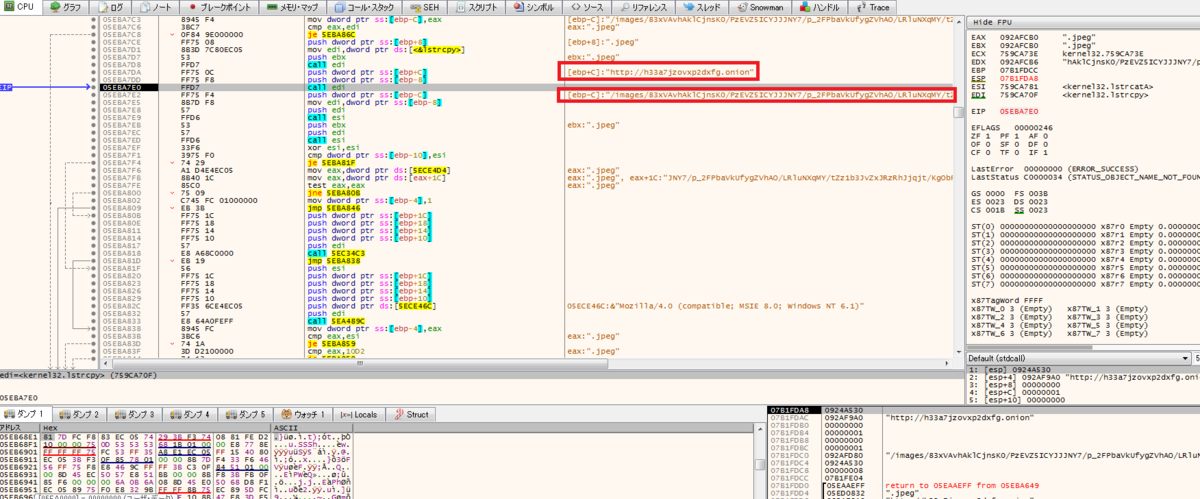Image resolution: width=1200 pixels, height=499 pixels.
Task: Select the EAX register in the register panel
Action: pyautogui.click(x=977, y=37)
